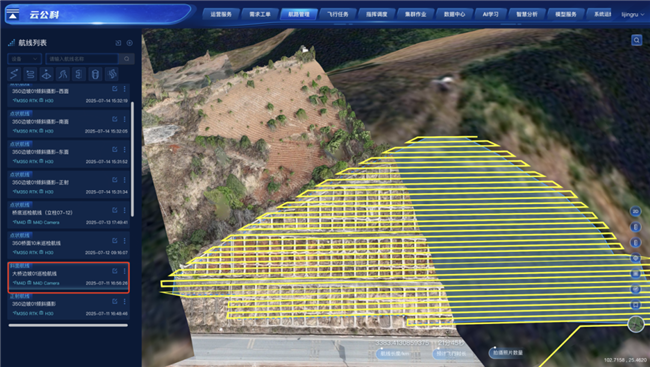Click the strip route tool icon
650x367 pixels.
pos(30,74)
